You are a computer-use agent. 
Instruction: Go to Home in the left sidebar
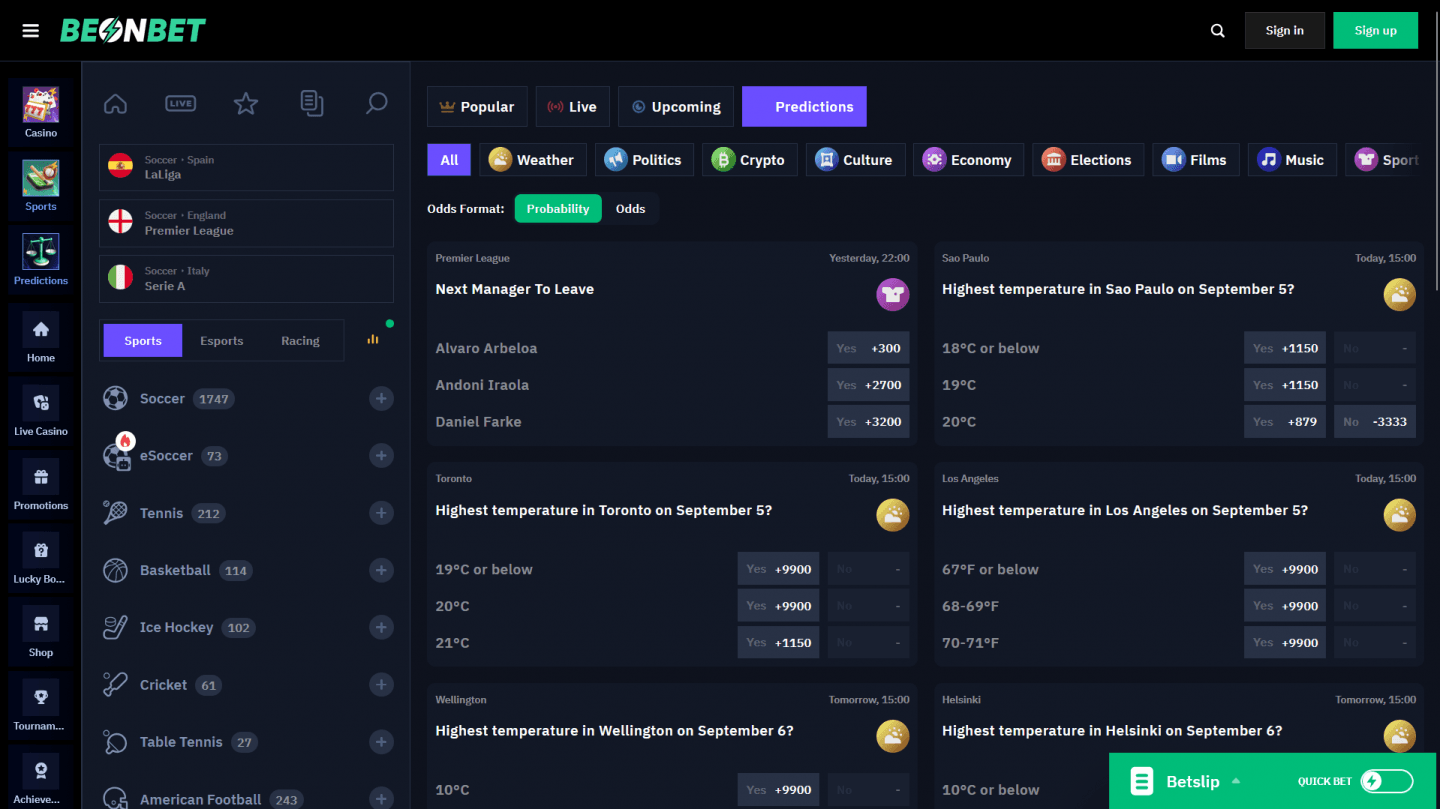tap(41, 337)
